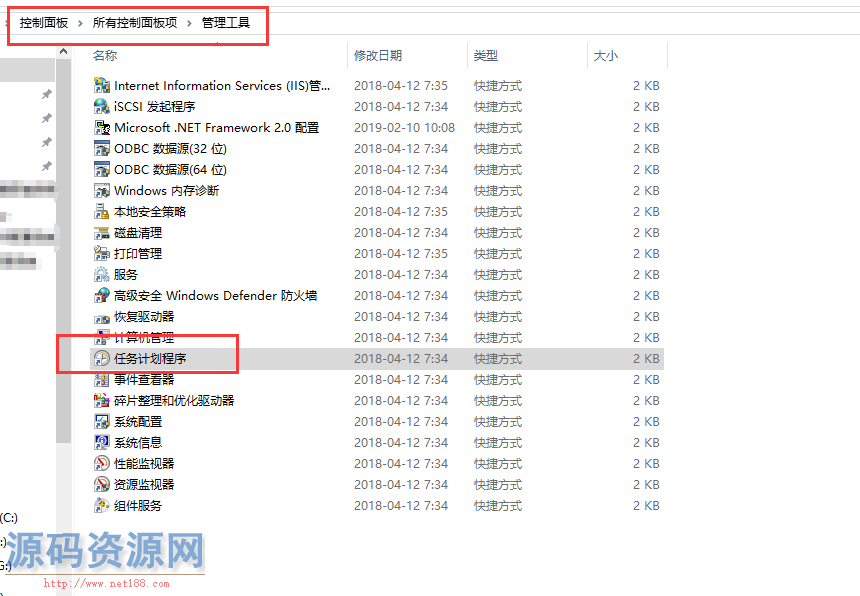Image resolution: width=860 pixels, height=596 pixels.
Task: Click the Internet Information Services (IIS) manager icon
Action: point(101,86)
